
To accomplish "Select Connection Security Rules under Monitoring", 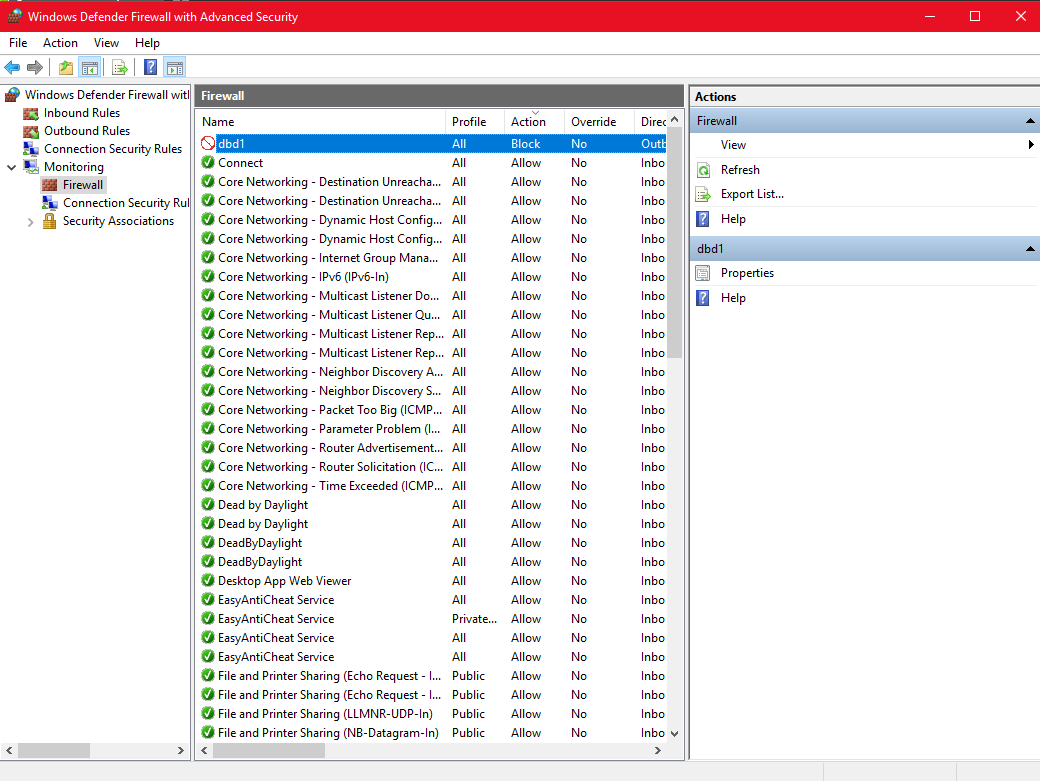I will click(126, 203).
